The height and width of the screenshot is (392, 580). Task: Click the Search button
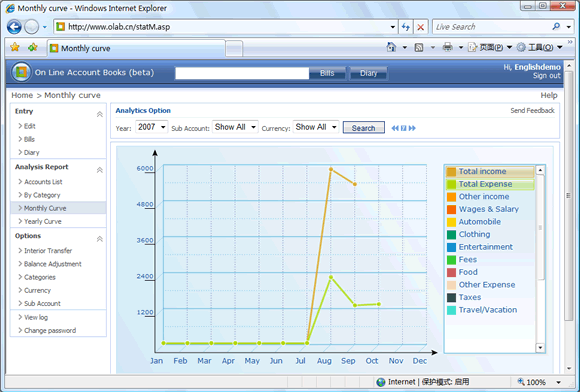364,128
